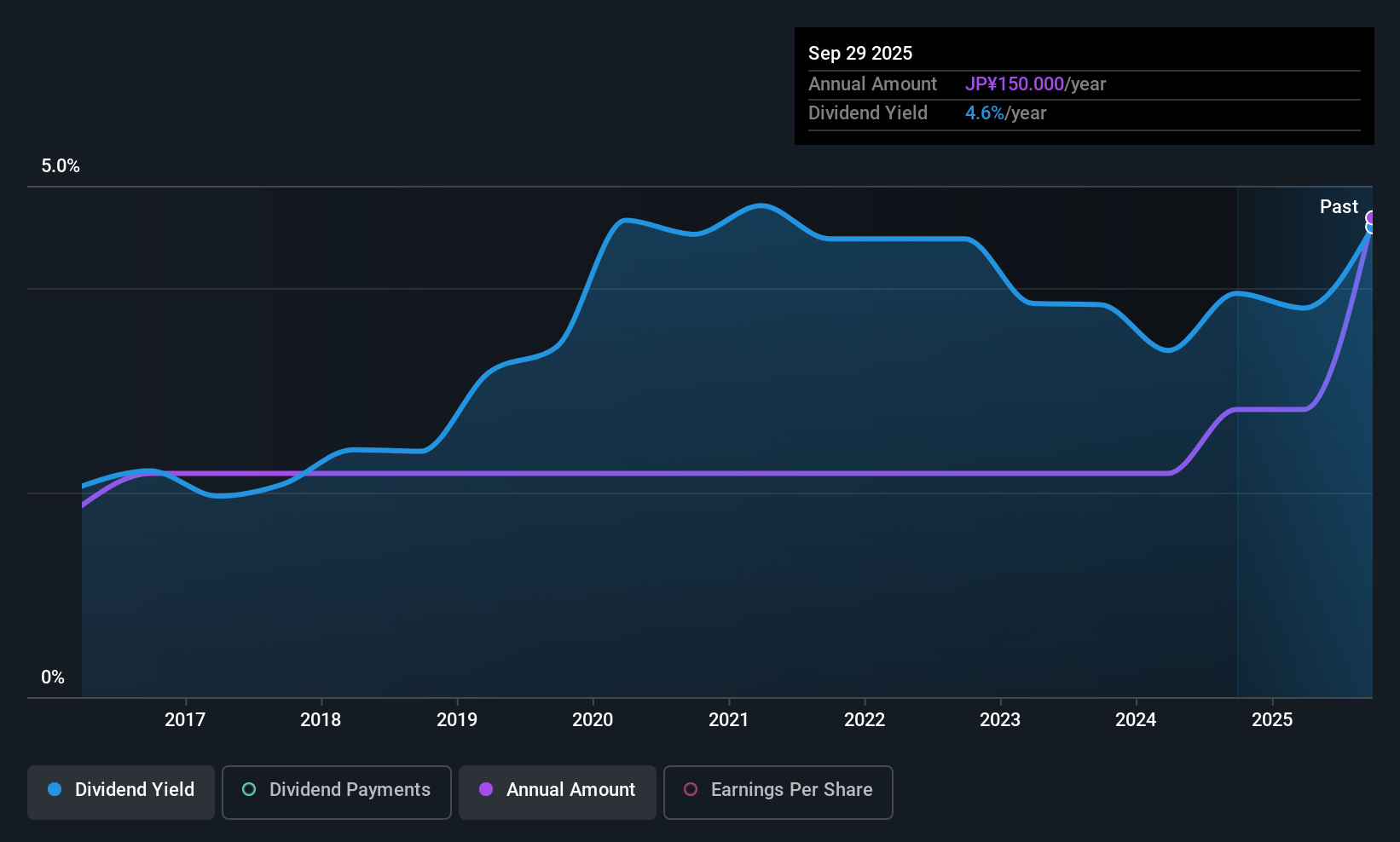Enable the Earnings Per Share series
The height and width of the screenshot is (842, 1400).
pyautogui.click(x=778, y=792)
